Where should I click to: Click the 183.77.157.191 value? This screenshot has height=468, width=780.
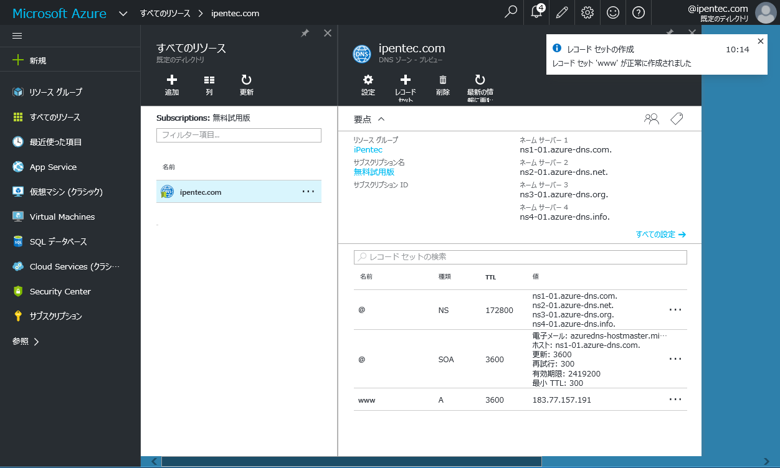(x=562, y=400)
